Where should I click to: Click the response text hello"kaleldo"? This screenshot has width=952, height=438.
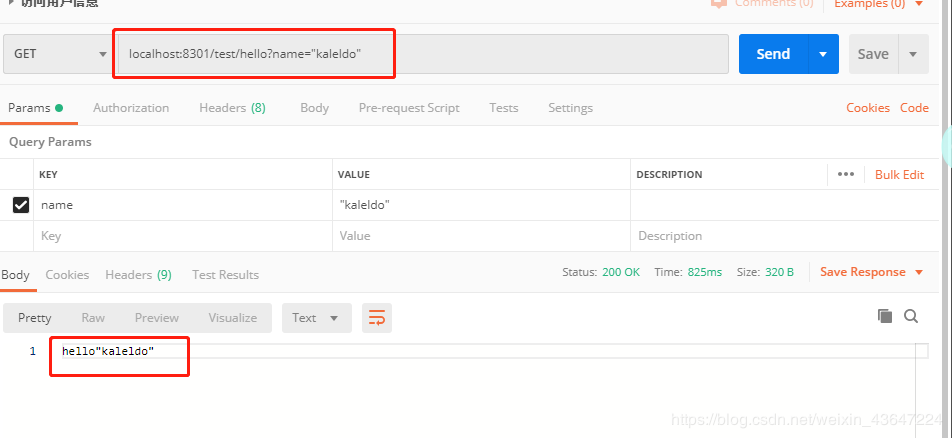tap(108, 351)
